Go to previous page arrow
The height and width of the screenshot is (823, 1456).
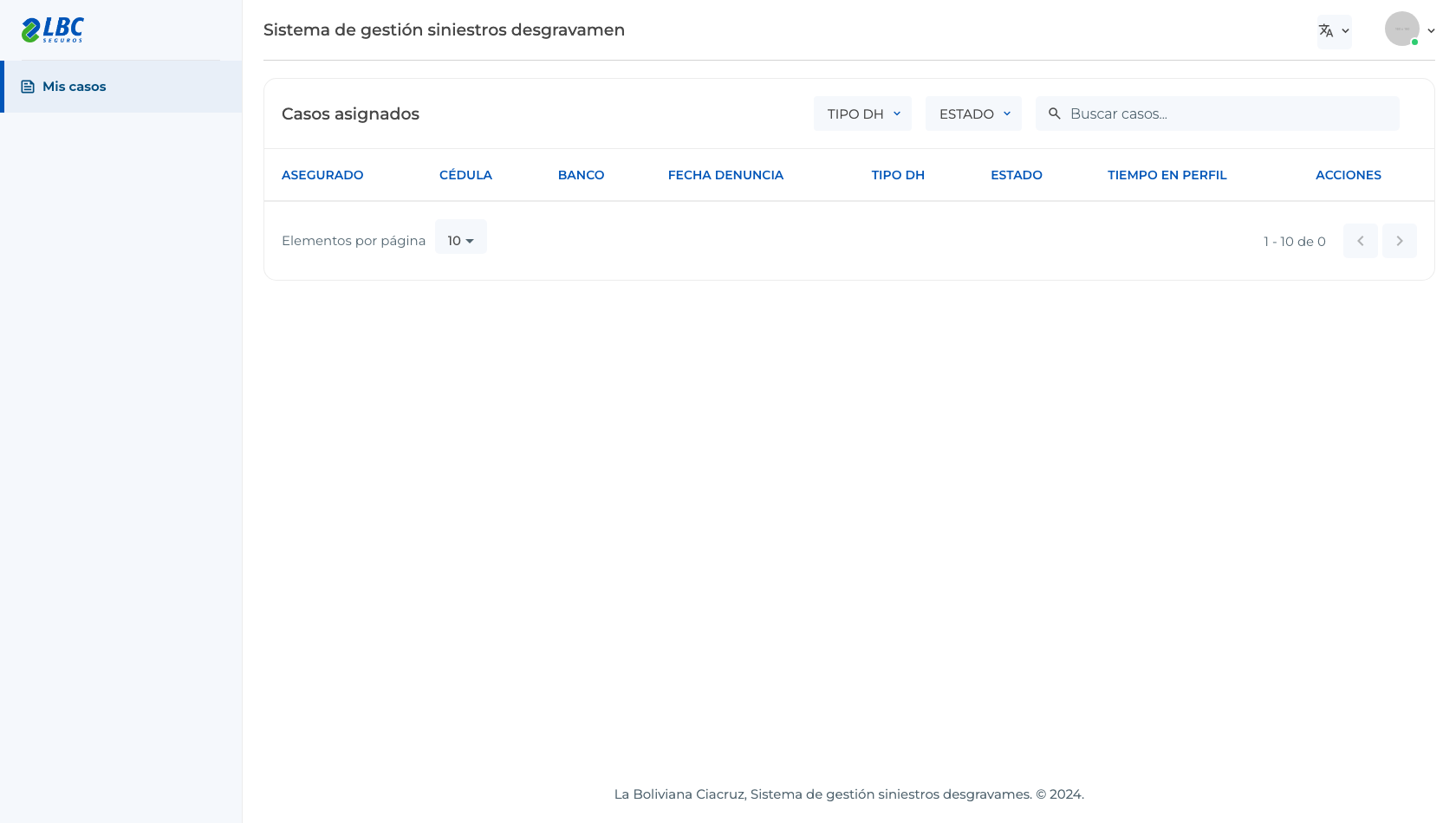point(1361,241)
